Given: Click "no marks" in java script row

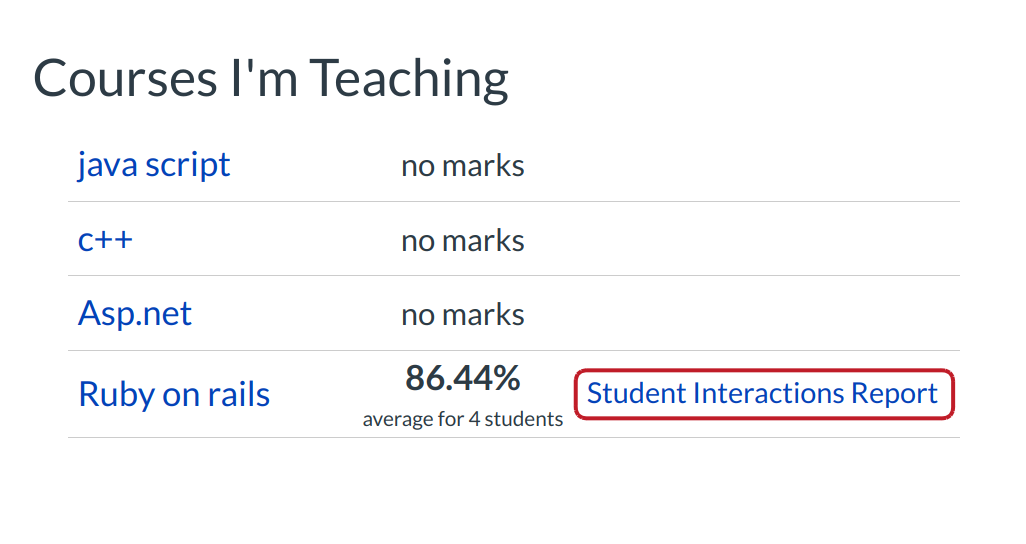Looking at the screenshot, I should (x=462, y=166).
